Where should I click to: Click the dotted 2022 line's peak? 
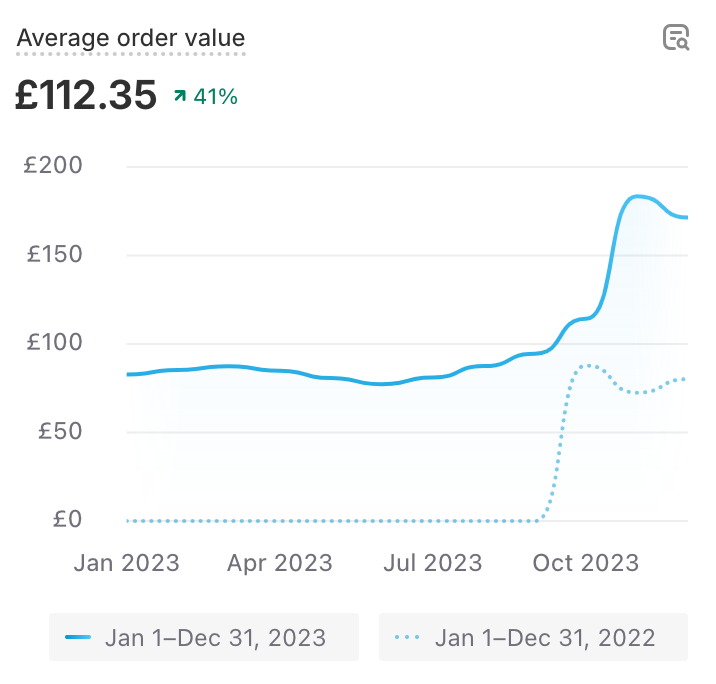point(588,366)
